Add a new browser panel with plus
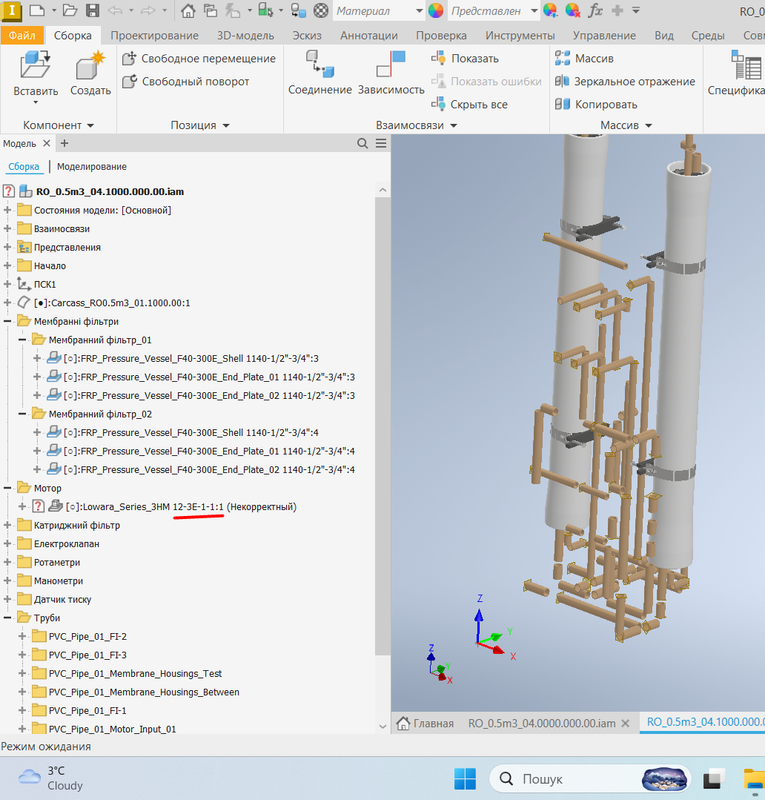This screenshot has height=800, width=765. tap(64, 143)
